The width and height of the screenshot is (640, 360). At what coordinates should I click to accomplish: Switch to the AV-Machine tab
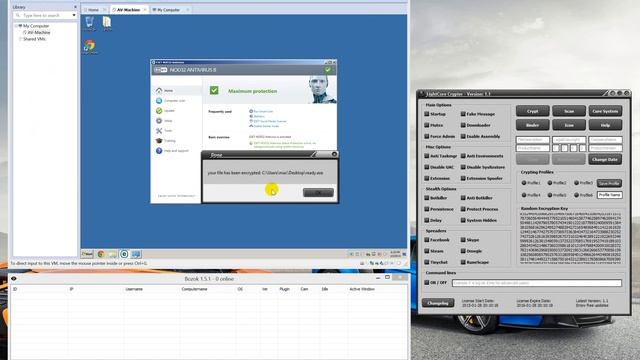[x=129, y=9]
